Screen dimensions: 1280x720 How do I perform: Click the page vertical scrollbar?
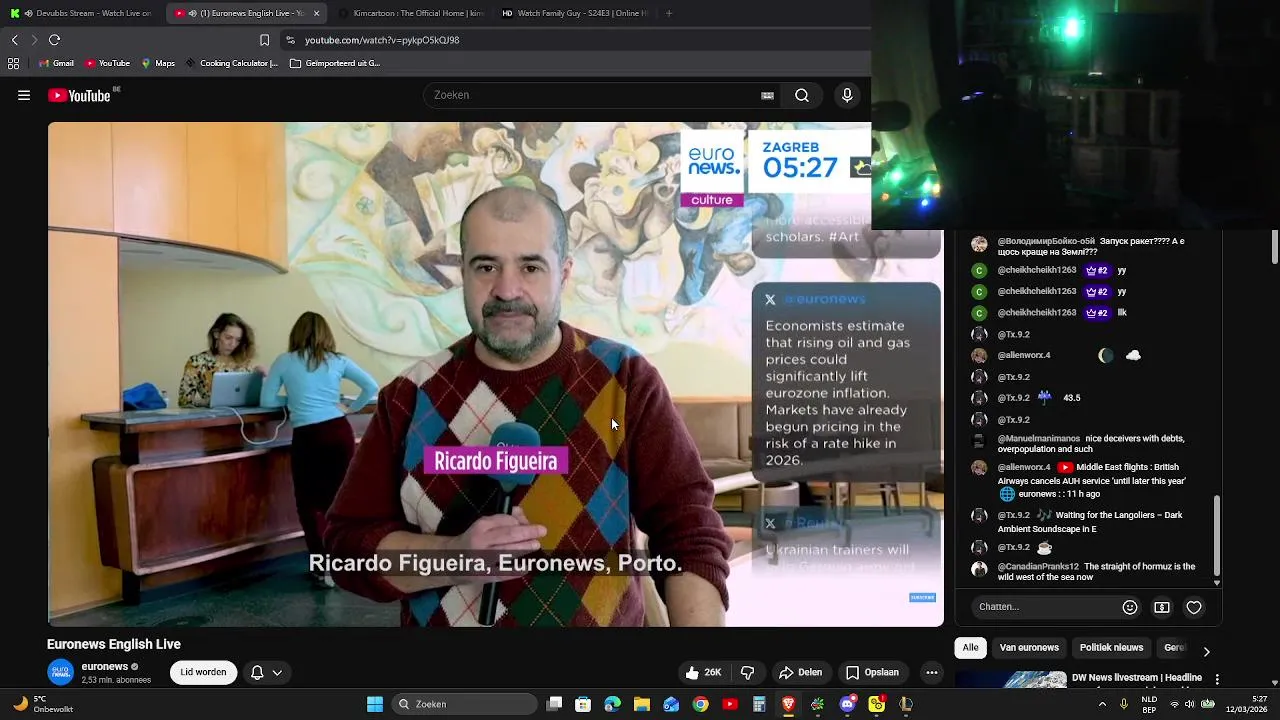(1275, 248)
